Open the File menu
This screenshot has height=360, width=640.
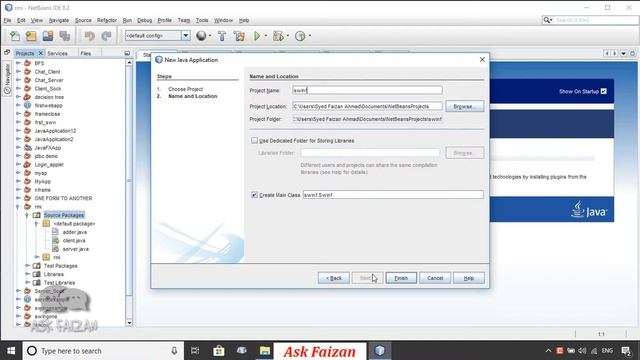click(7, 20)
